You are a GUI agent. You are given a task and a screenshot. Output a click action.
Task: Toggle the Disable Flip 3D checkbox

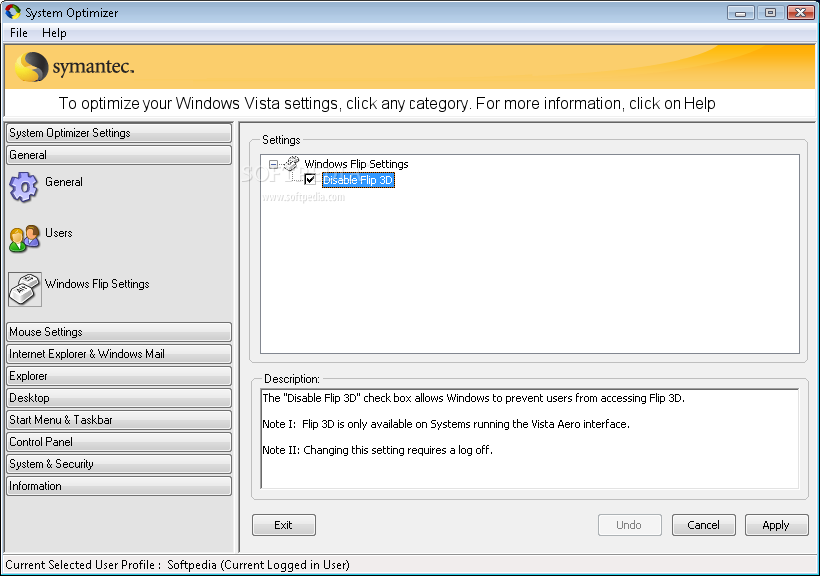pos(310,180)
